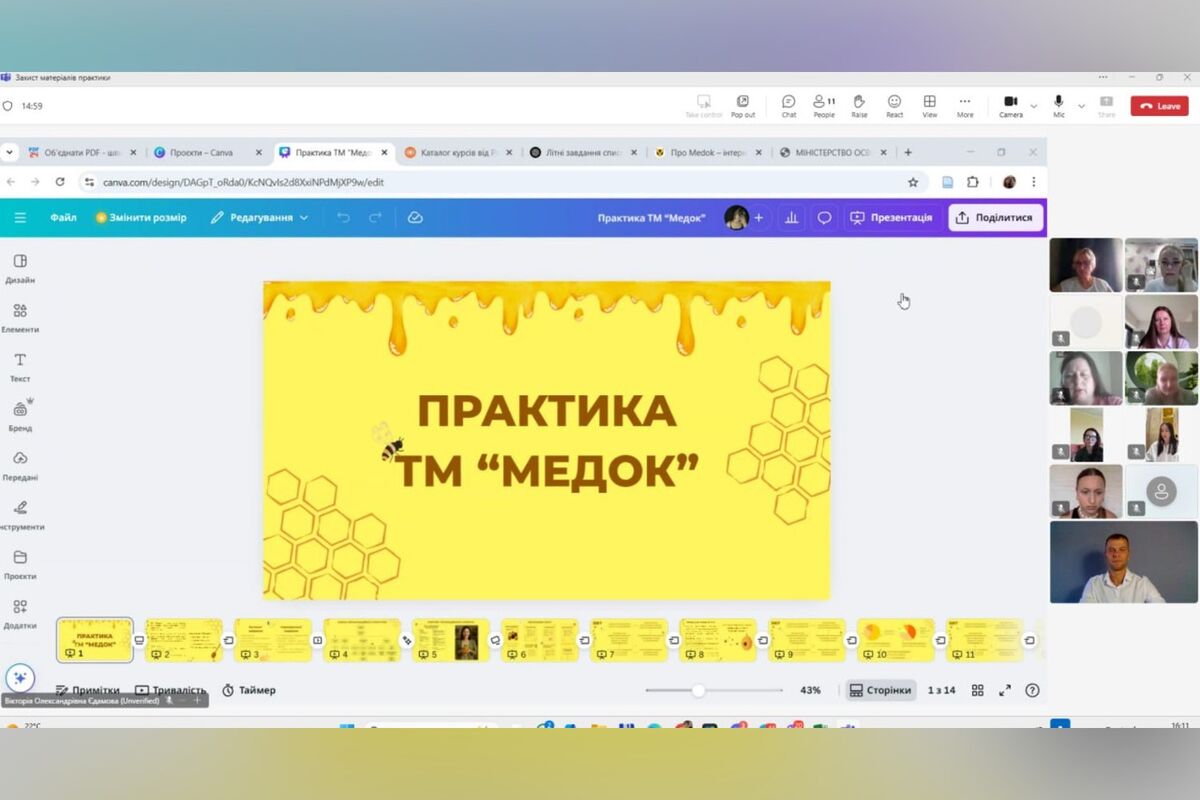Open the Елементи panel in sidebar
Image resolution: width=1200 pixels, height=800 pixels.
tap(20, 317)
